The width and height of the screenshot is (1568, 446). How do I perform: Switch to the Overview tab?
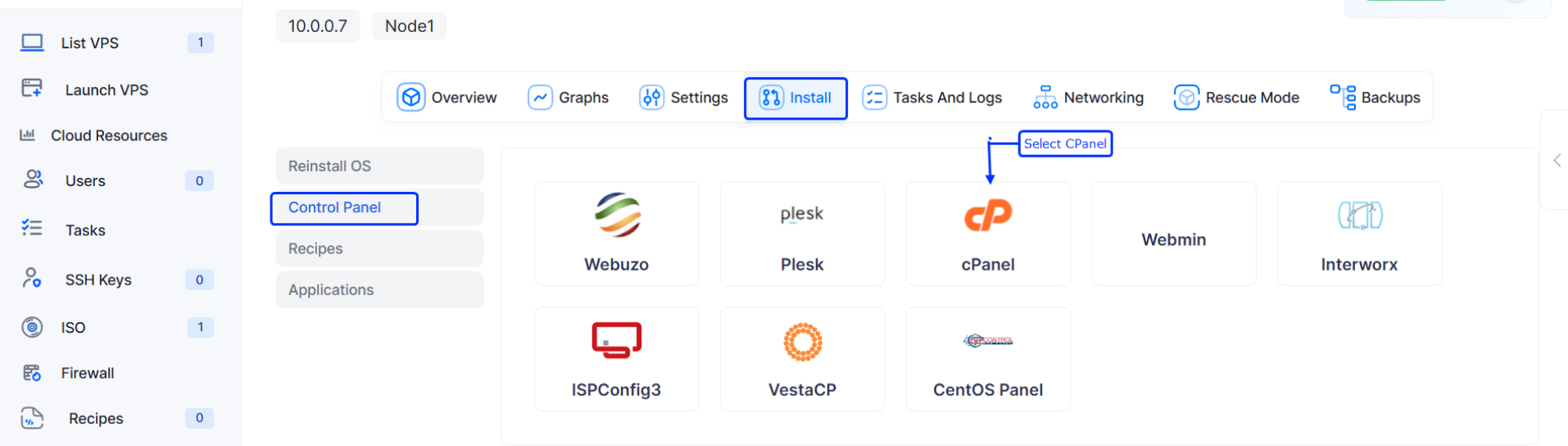(447, 98)
